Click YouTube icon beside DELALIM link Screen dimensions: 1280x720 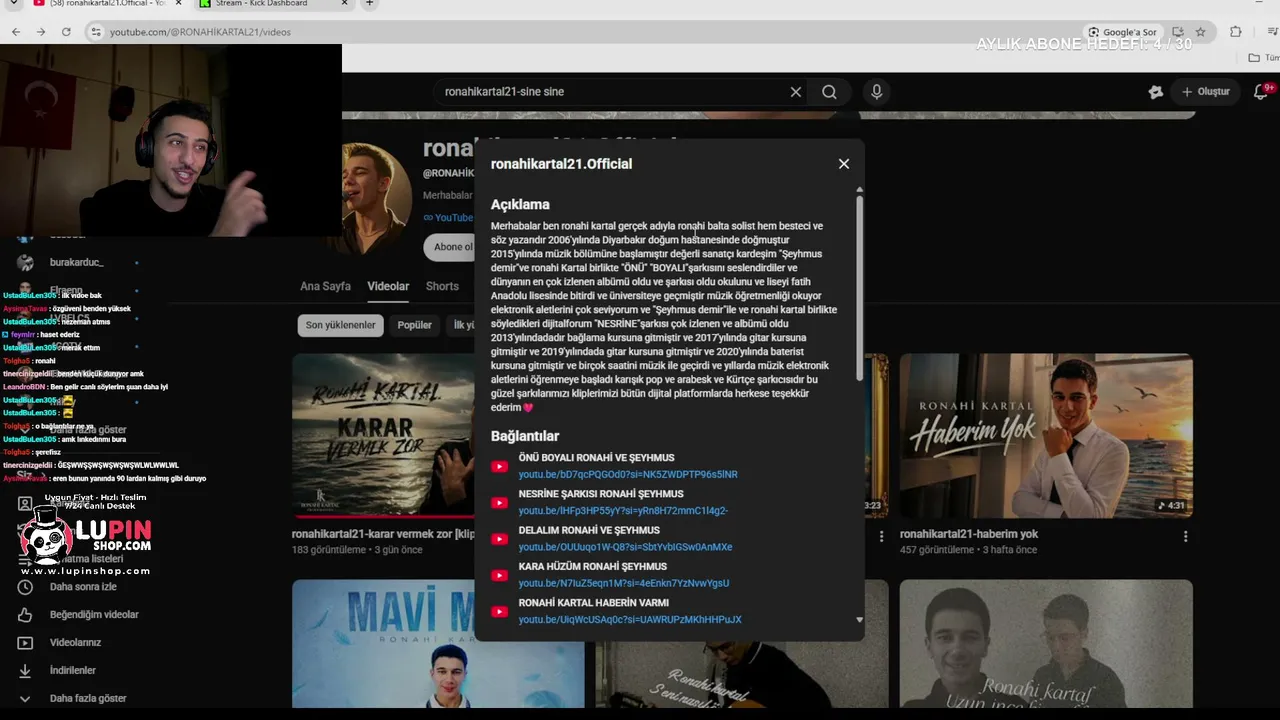[x=500, y=539]
